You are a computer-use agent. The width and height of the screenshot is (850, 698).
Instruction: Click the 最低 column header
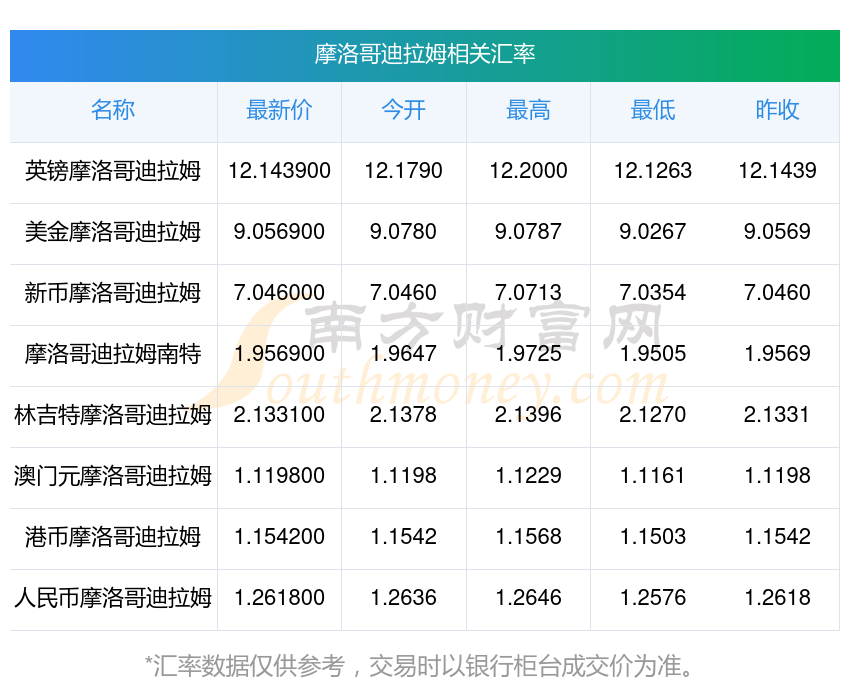tap(653, 110)
